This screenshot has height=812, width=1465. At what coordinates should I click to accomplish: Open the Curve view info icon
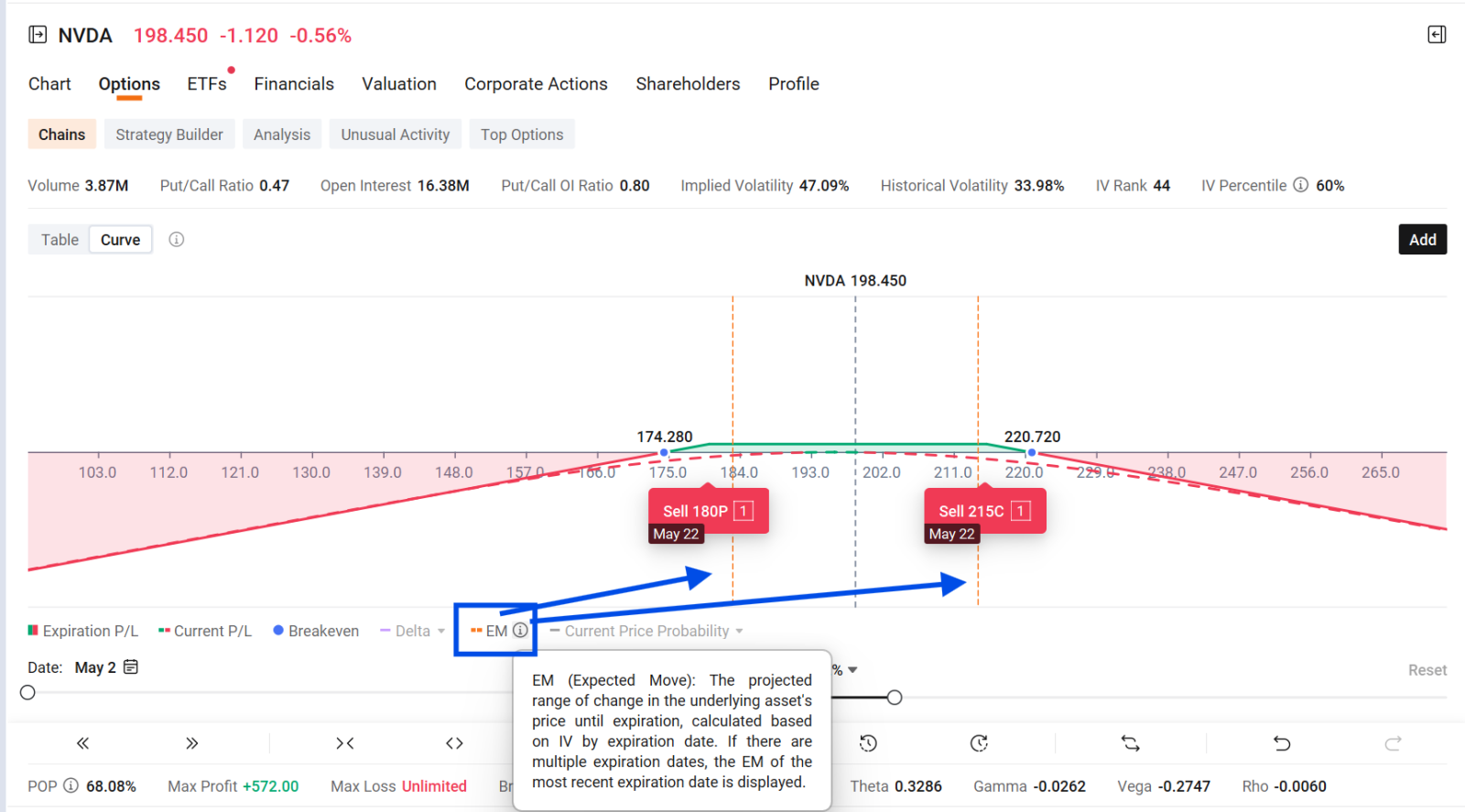[x=177, y=239]
